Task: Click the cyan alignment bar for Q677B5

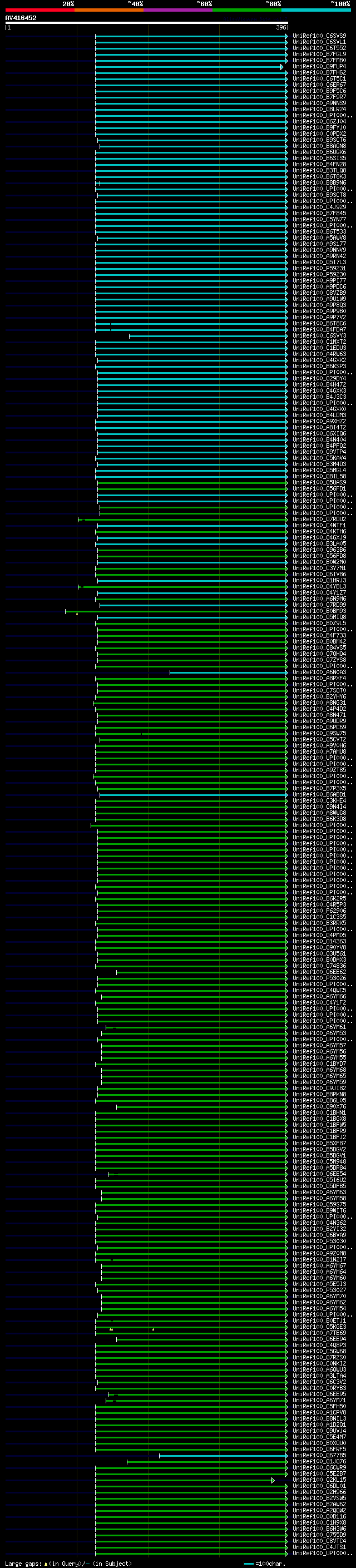Action: [x=222, y=1456]
